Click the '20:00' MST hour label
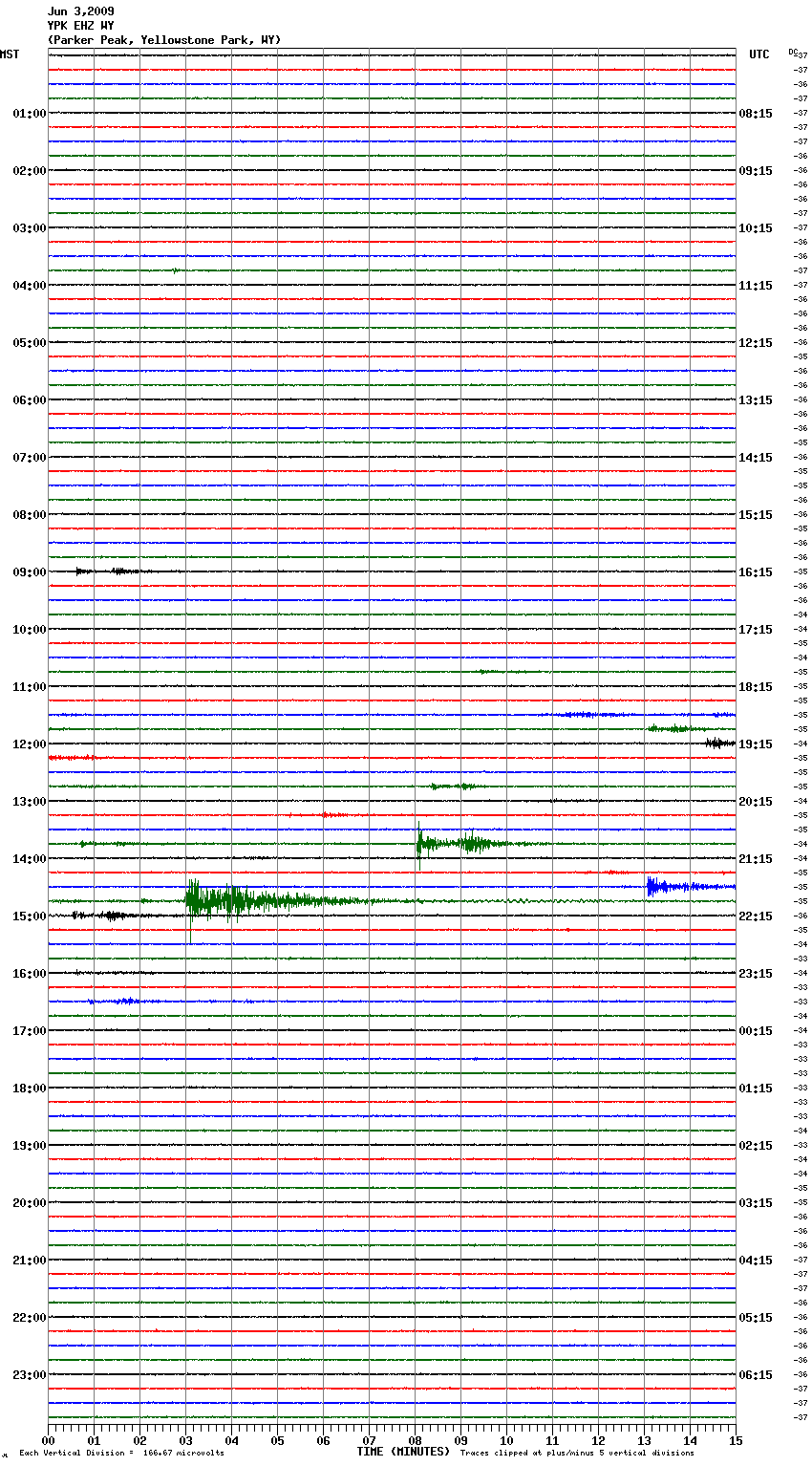Image resolution: width=812 pixels, height=1466 pixels. 30,1203
